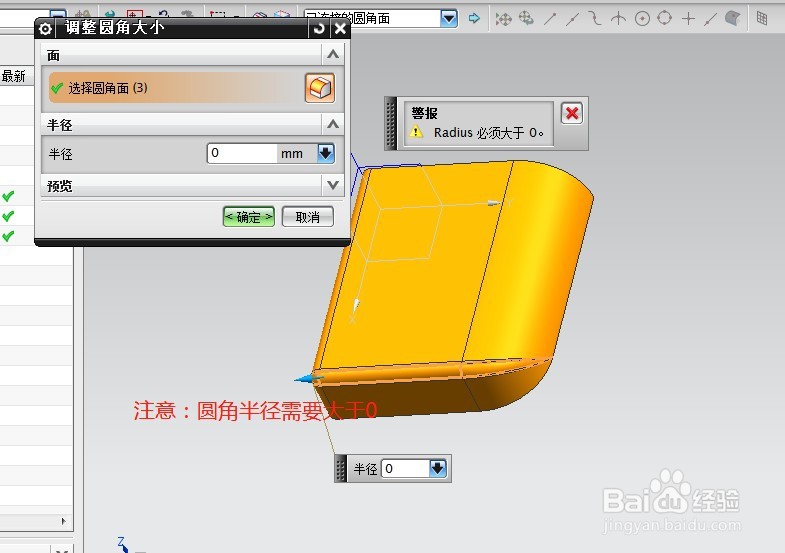This screenshot has width=785, height=553.
Task: Click the Clear Snap Point icon
Action: click(526, 19)
